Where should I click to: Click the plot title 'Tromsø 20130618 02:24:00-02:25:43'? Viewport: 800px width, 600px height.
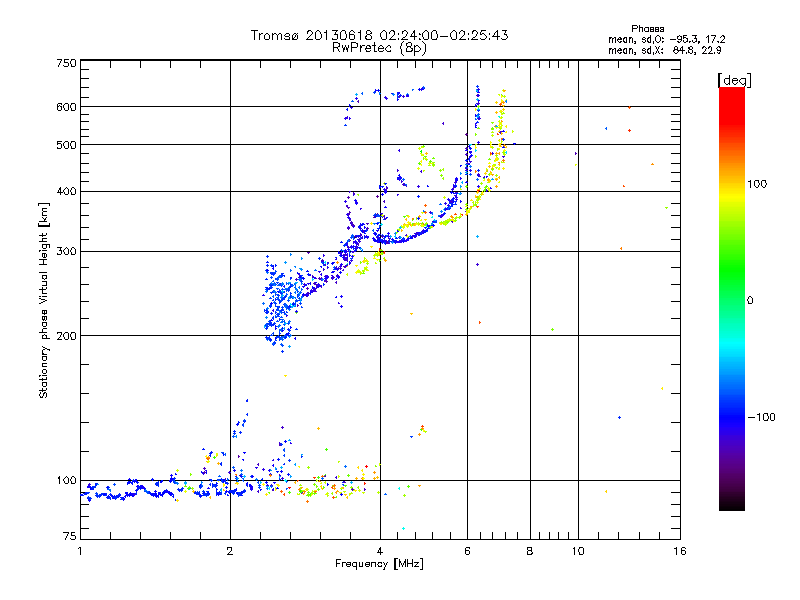tap(380, 35)
